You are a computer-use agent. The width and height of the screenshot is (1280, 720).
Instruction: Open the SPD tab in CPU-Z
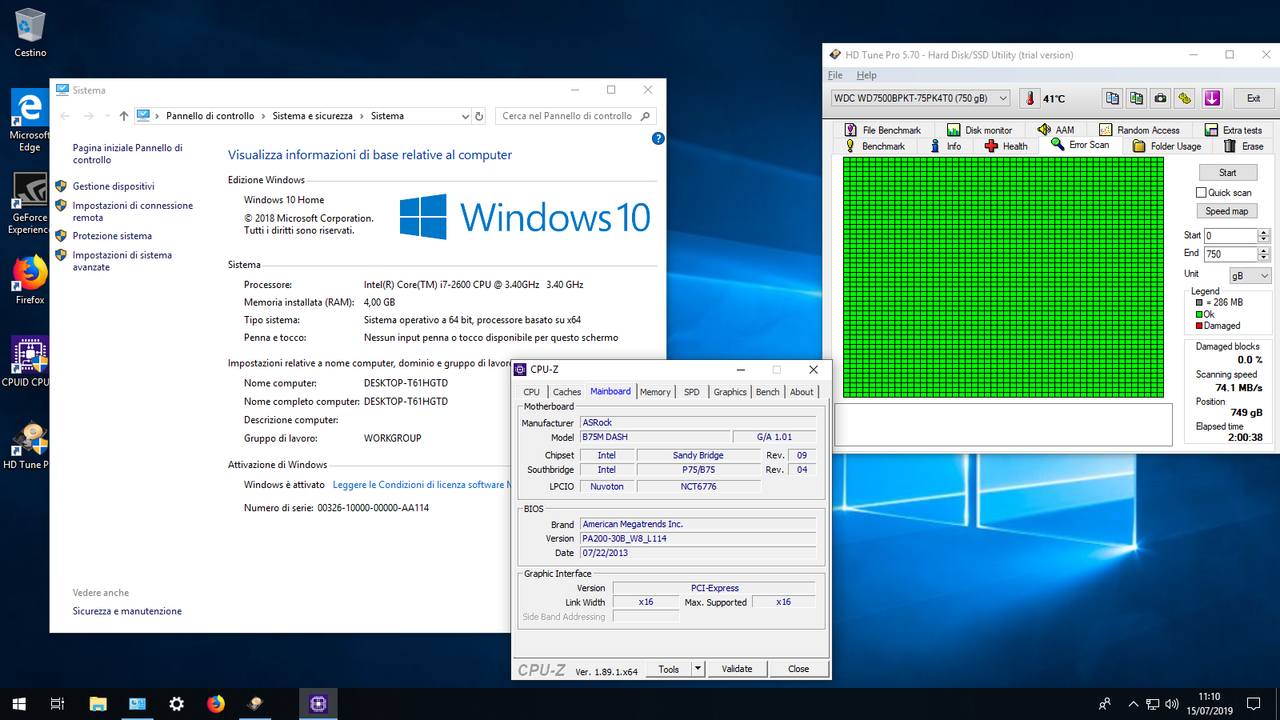[692, 392]
